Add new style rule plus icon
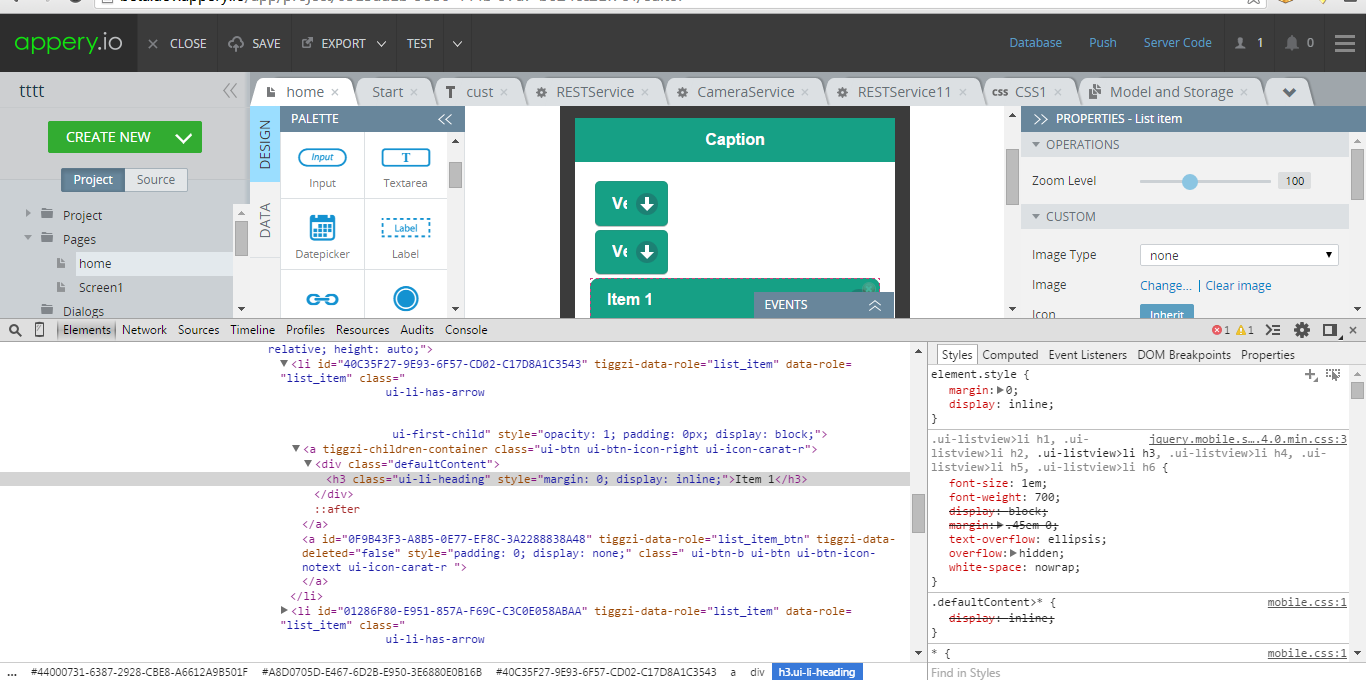 click(1311, 374)
